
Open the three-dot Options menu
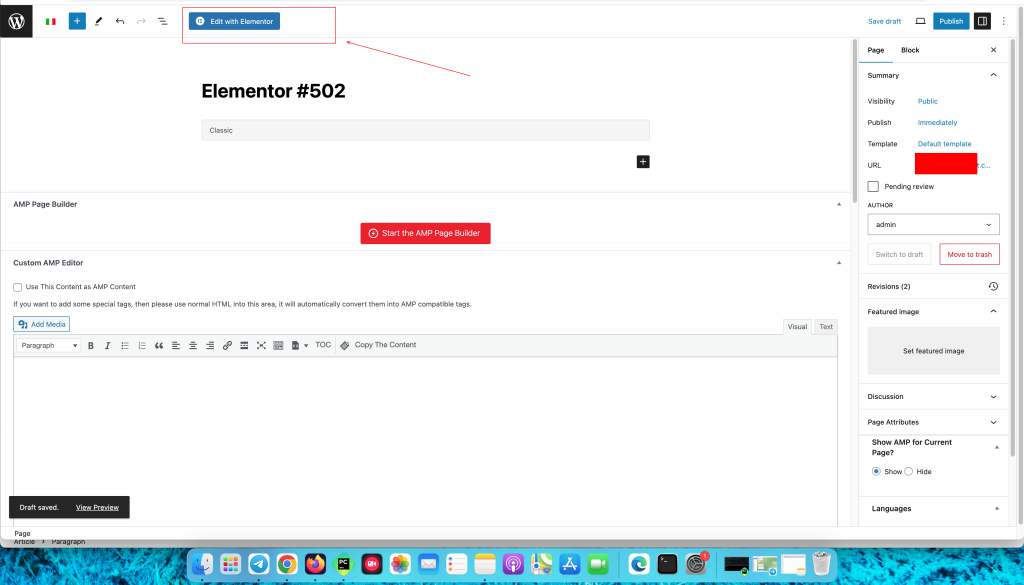(1004, 21)
